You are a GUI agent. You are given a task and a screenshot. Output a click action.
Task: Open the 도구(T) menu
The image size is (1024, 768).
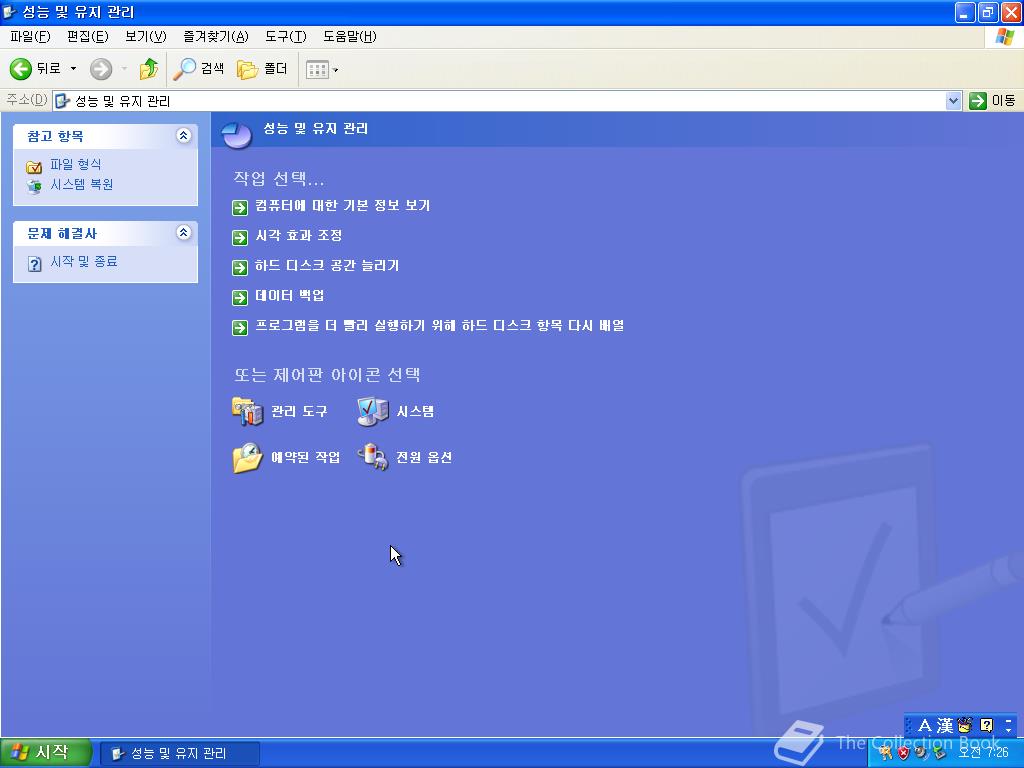[285, 37]
